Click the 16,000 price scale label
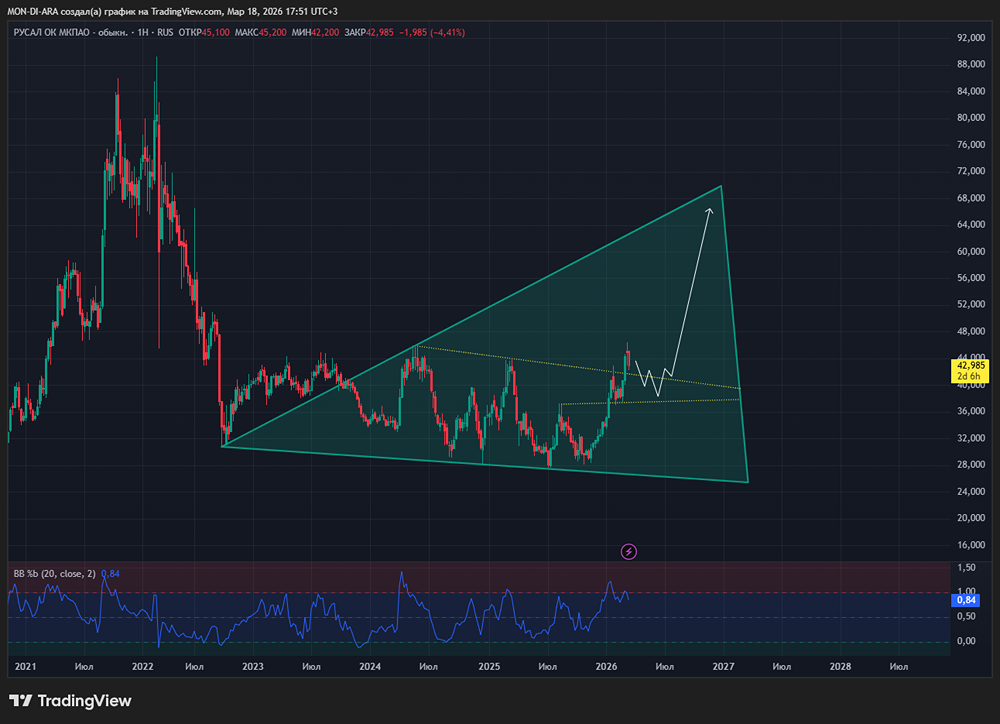The width and height of the screenshot is (1000, 724). [x=971, y=545]
